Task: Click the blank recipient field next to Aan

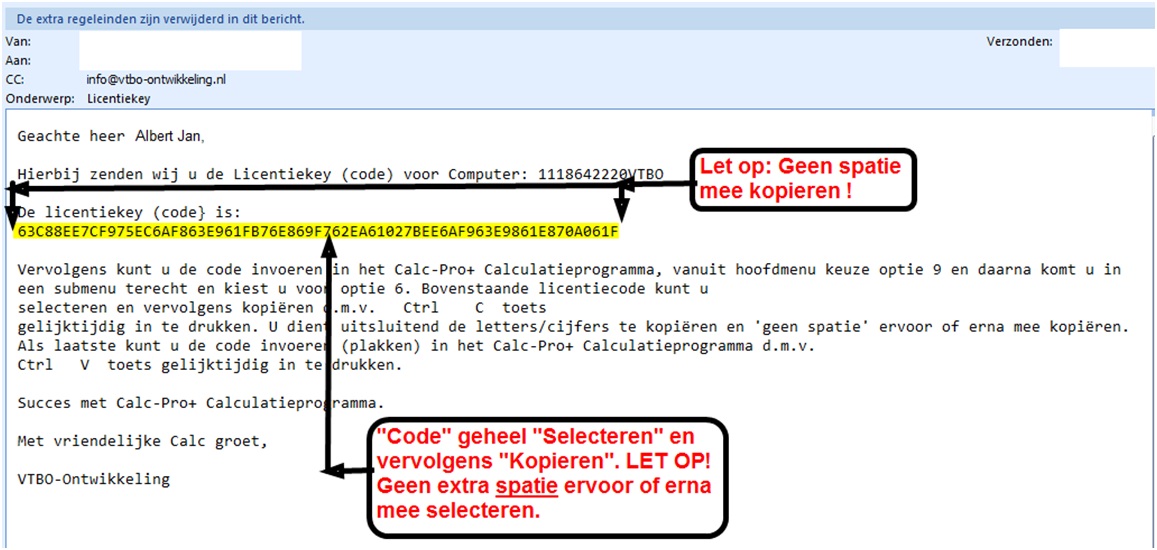Action: pyautogui.click(x=190, y=60)
